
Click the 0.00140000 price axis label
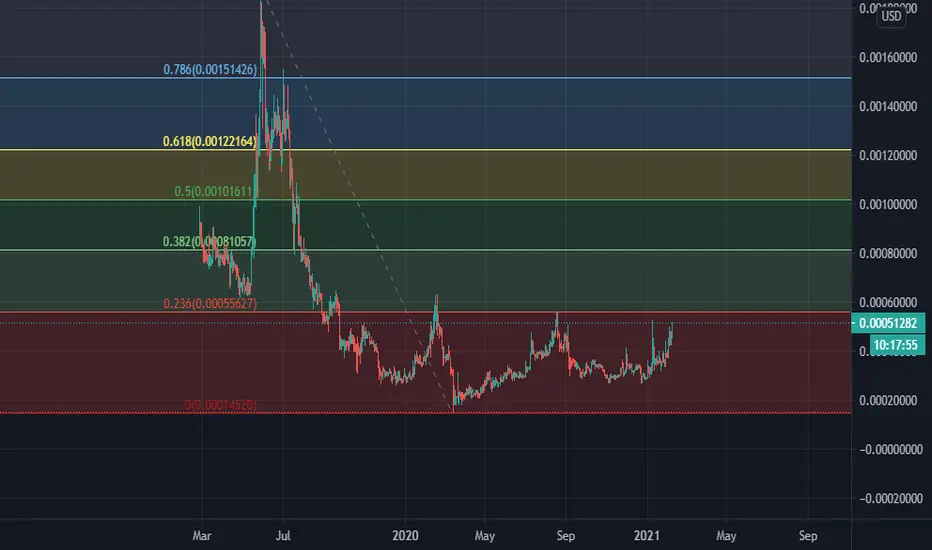click(x=888, y=106)
